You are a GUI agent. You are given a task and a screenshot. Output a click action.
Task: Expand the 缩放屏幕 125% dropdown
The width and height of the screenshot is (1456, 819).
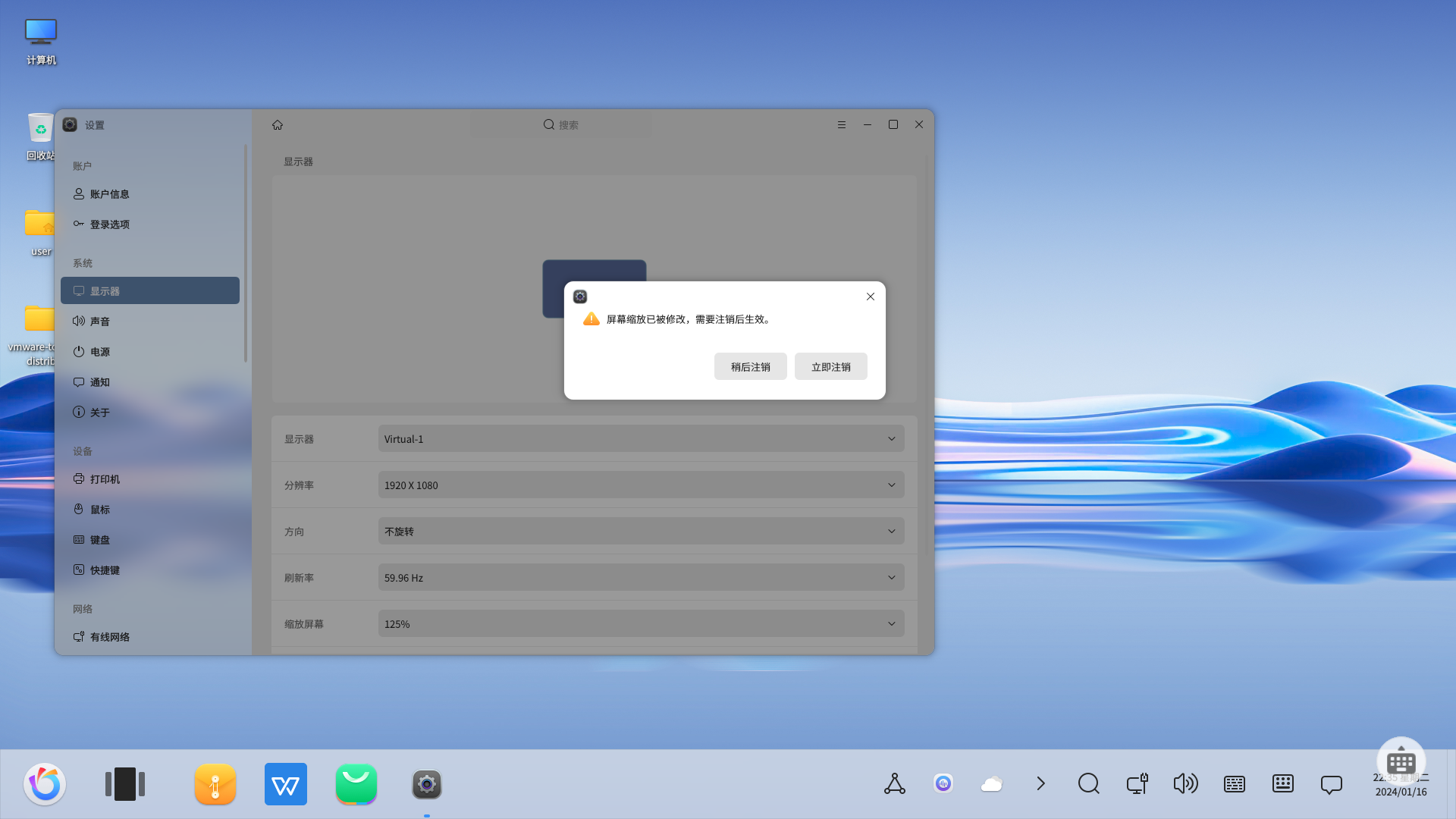[x=641, y=623]
